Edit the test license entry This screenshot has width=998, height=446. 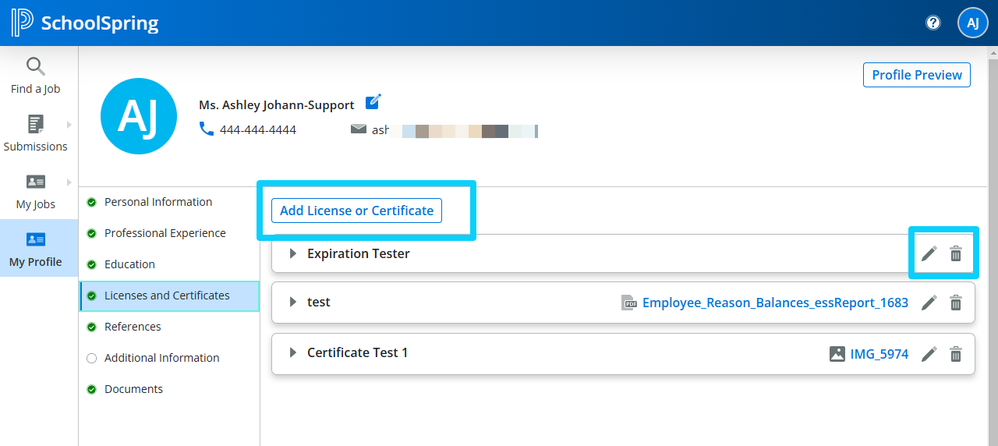click(x=929, y=302)
